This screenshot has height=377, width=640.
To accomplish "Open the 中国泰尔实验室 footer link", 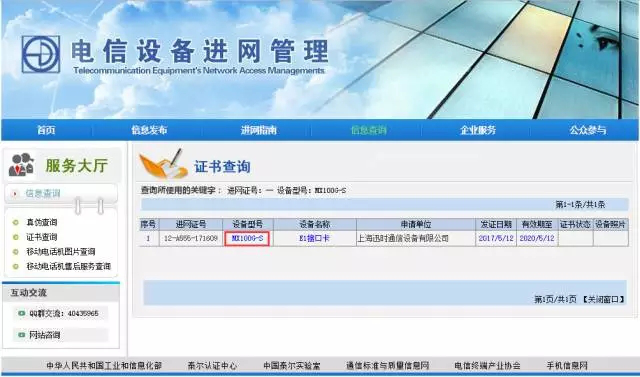I will tap(292, 365).
